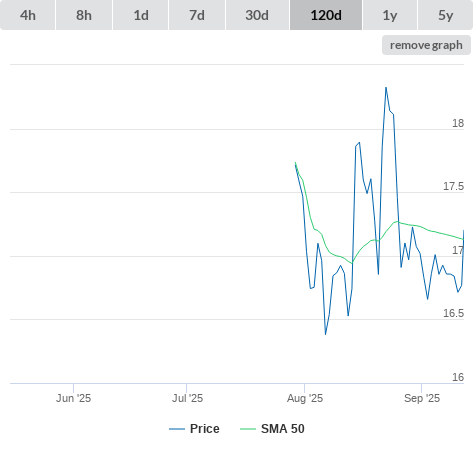474x455 pixels.
Task: Click the Aug '25 axis tick label
Action: point(305,398)
